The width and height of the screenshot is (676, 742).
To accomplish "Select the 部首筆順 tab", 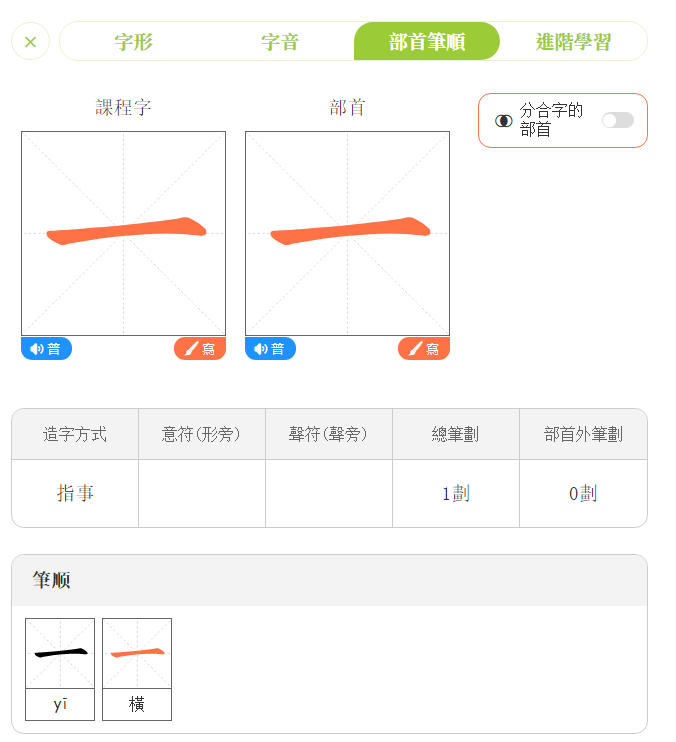I will coord(427,42).
